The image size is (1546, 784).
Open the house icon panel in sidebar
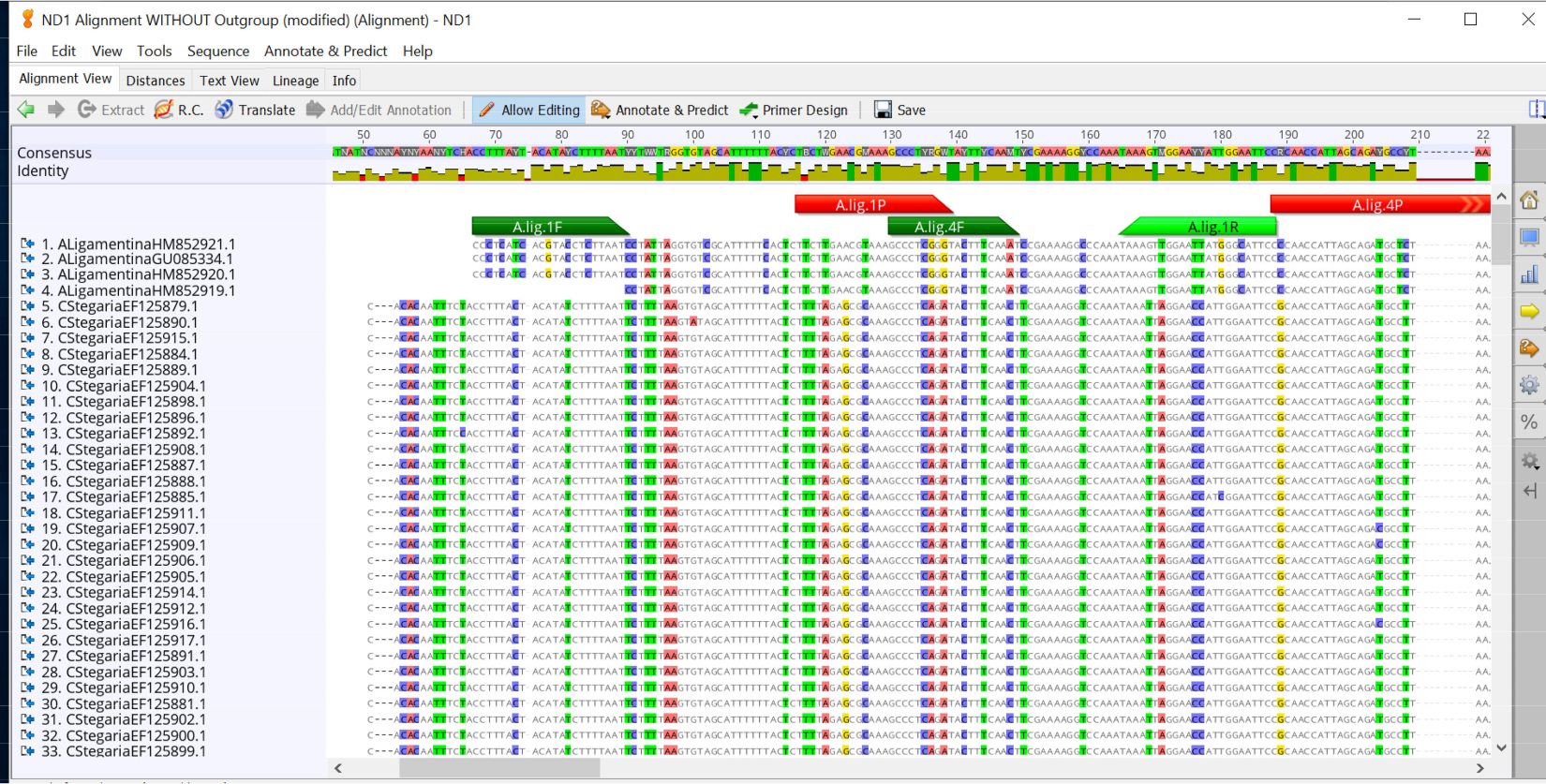[x=1529, y=200]
